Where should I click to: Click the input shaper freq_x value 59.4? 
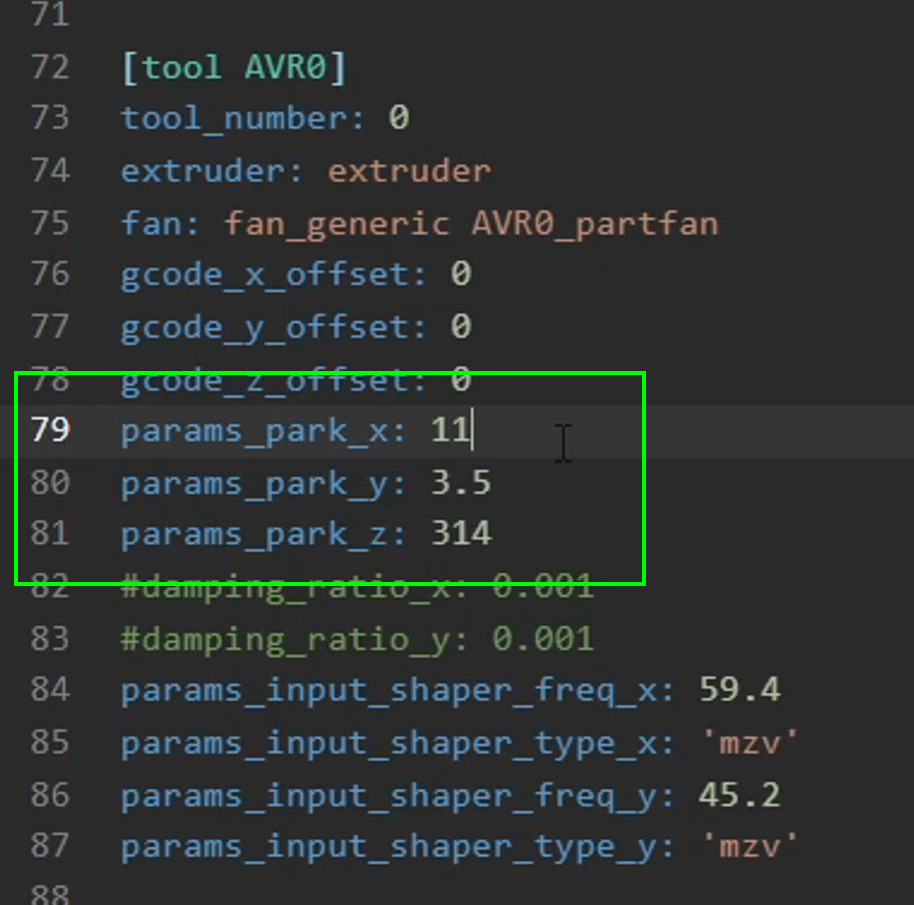tap(739, 690)
